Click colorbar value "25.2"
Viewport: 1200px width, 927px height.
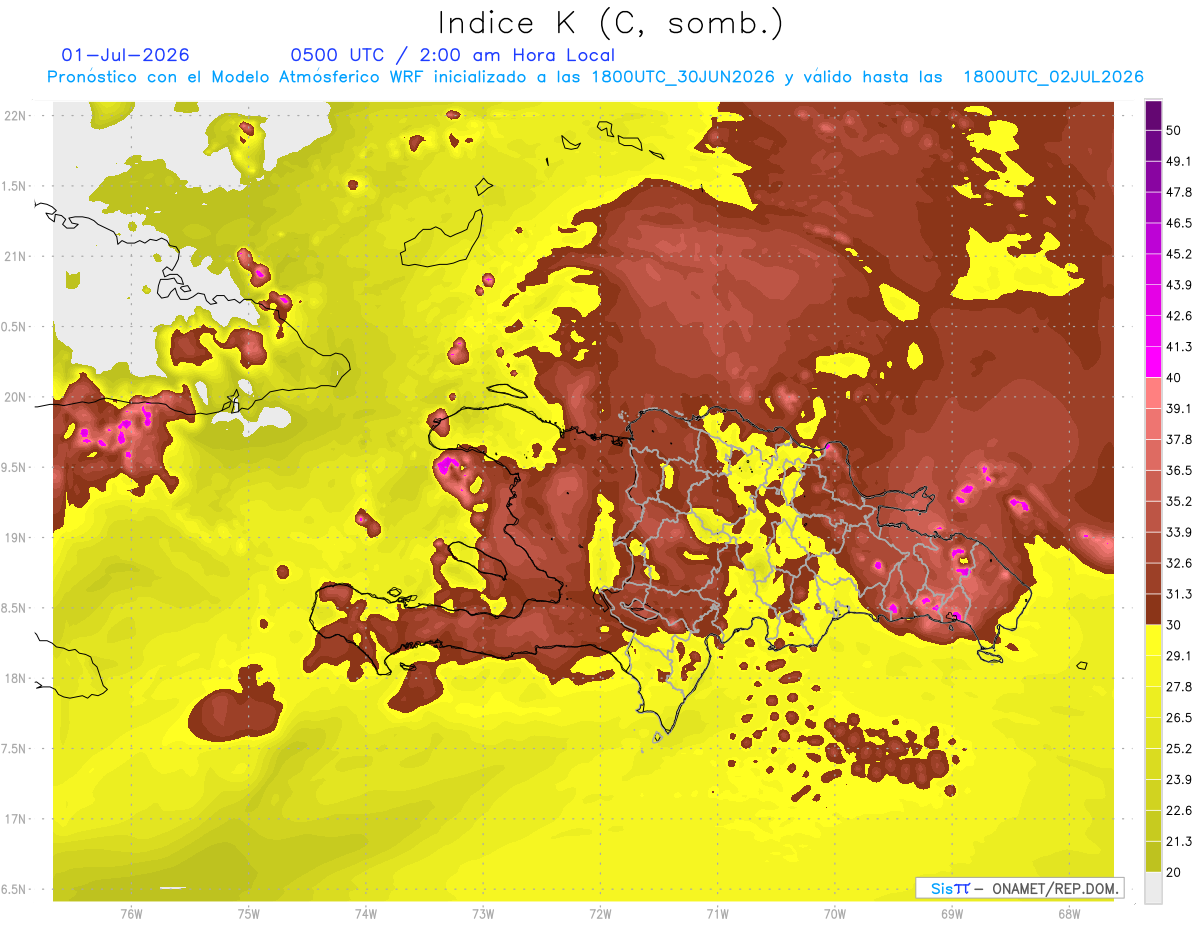coord(1179,749)
